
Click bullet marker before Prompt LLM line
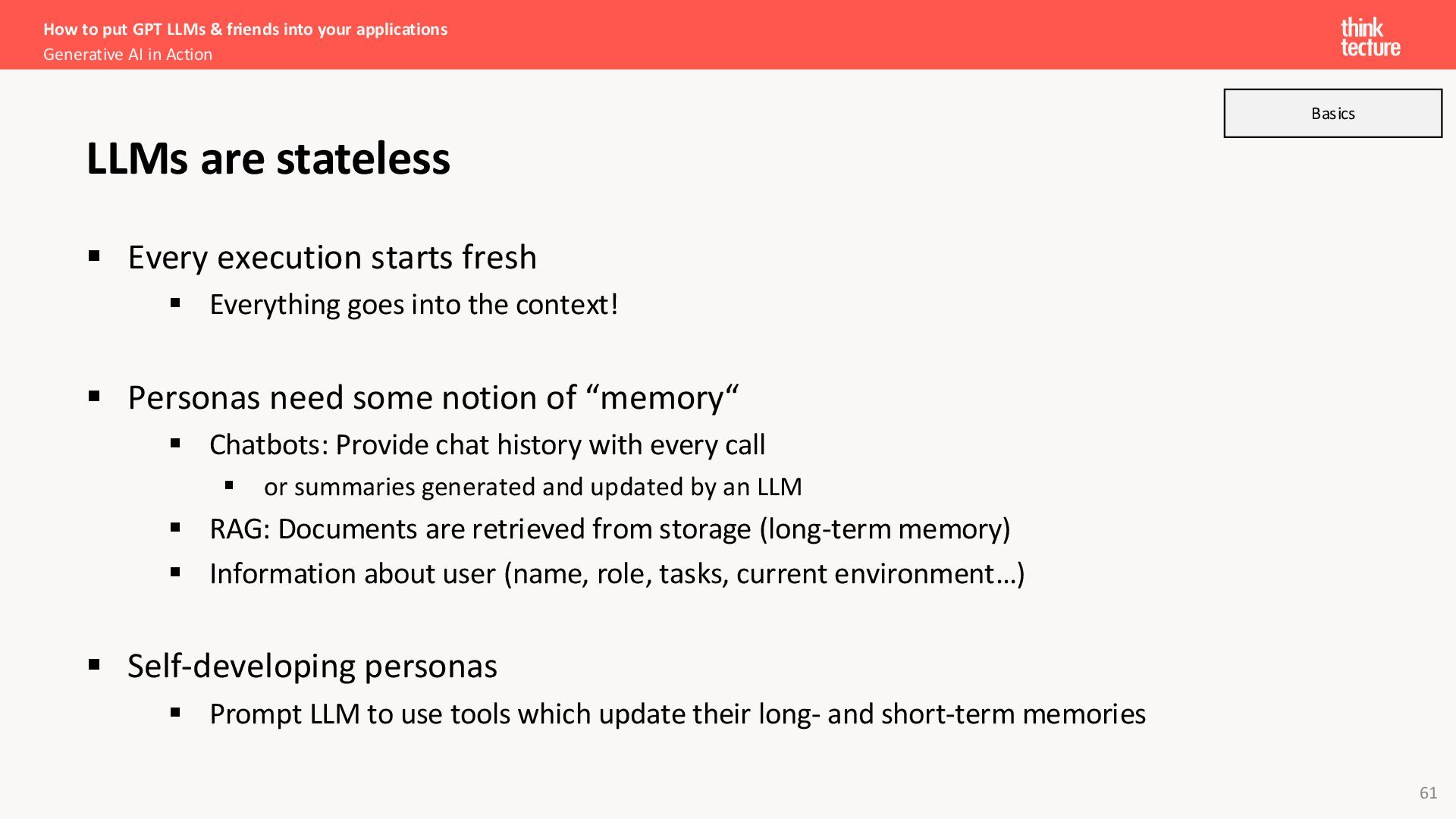click(175, 712)
